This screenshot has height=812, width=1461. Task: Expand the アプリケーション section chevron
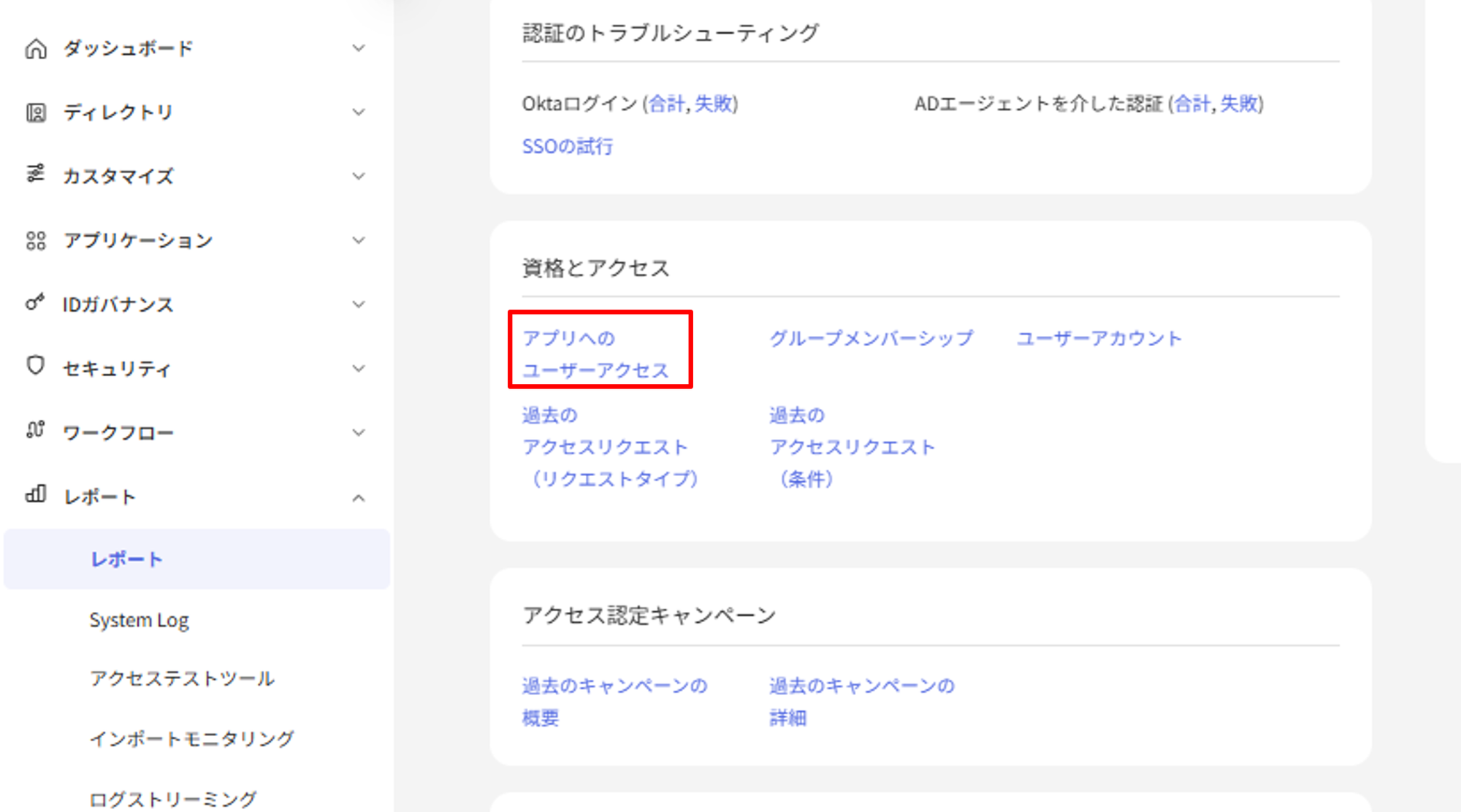[x=358, y=240]
